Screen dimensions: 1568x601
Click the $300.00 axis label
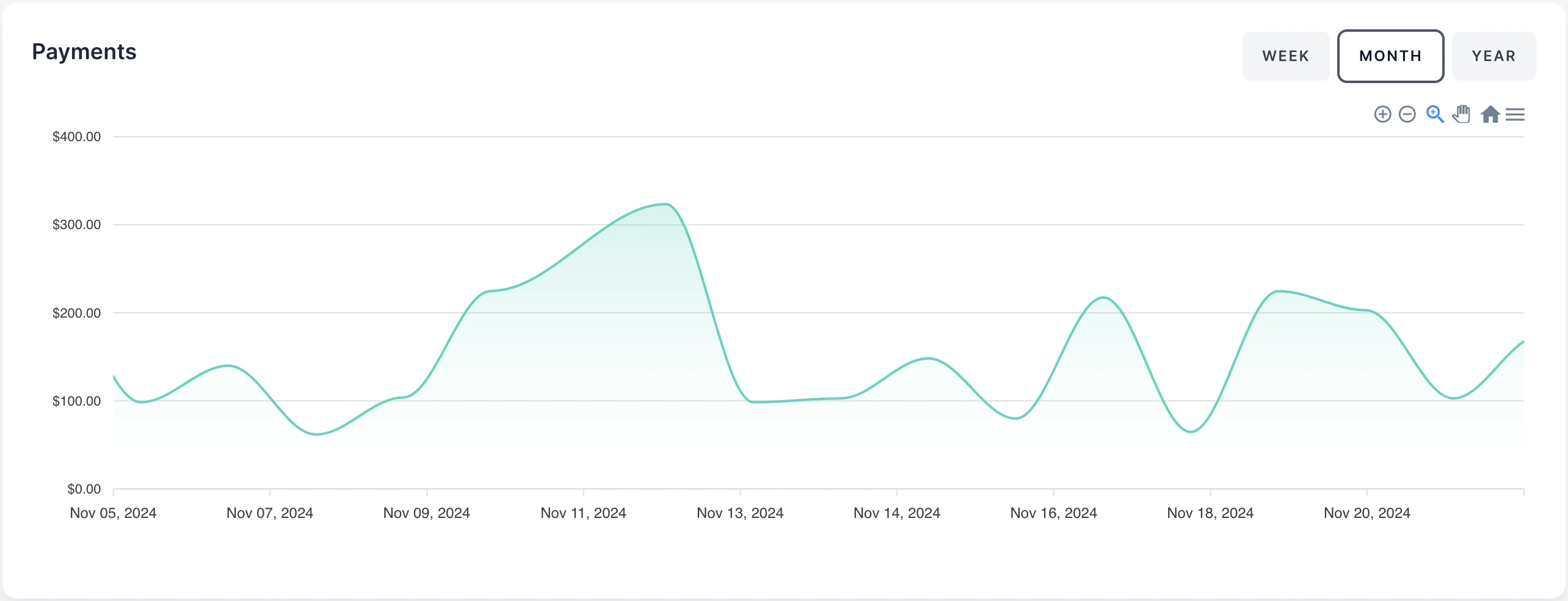(76, 225)
